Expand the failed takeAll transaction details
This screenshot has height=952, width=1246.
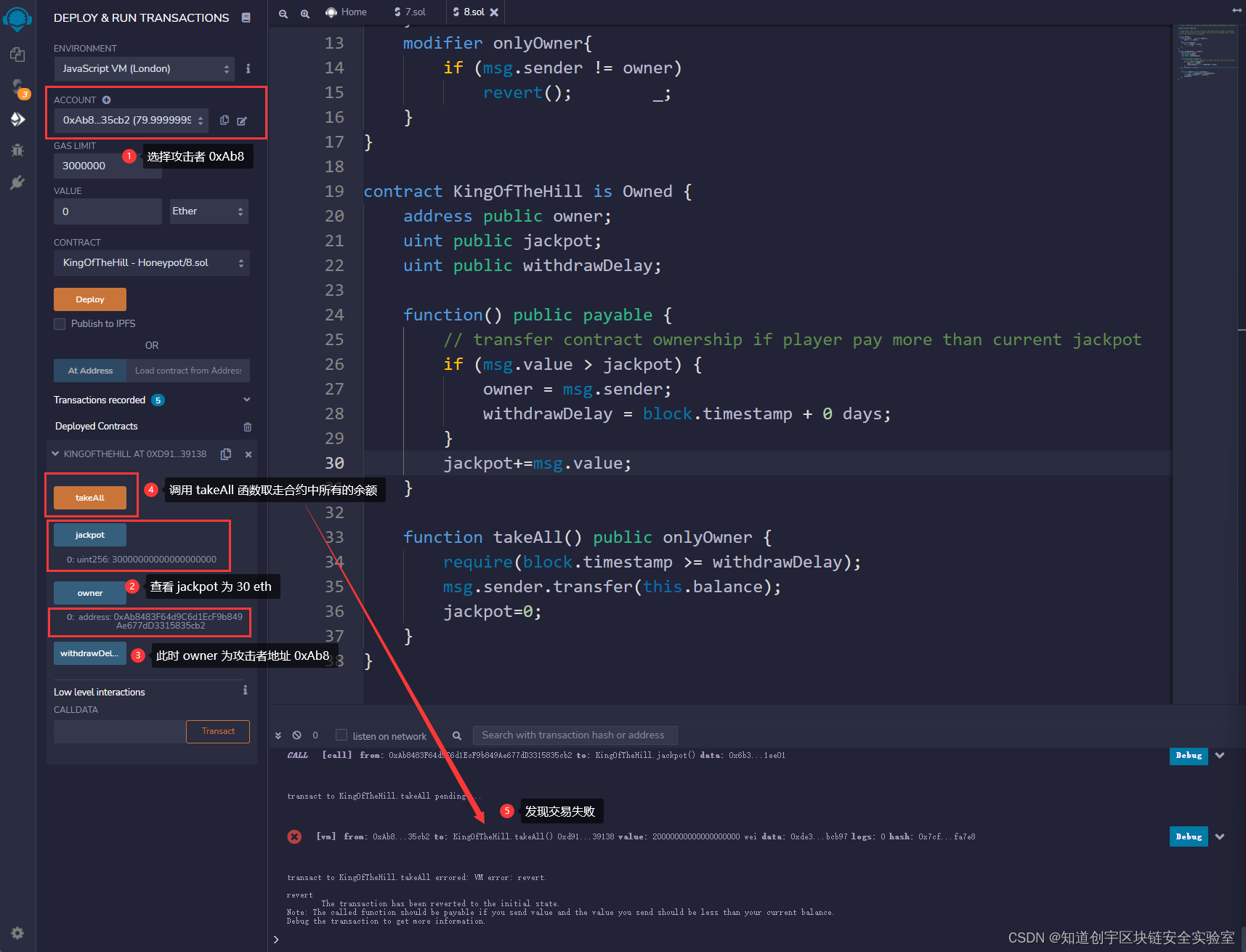pos(1220,836)
